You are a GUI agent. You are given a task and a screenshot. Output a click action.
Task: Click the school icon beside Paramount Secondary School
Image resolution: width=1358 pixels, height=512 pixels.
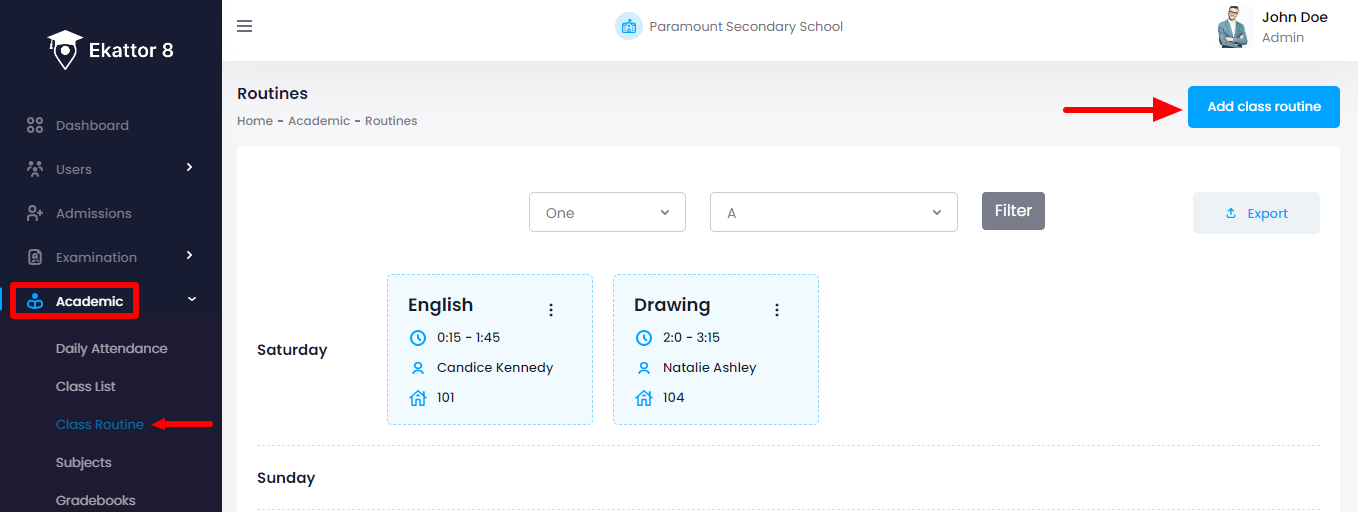[x=628, y=27]
